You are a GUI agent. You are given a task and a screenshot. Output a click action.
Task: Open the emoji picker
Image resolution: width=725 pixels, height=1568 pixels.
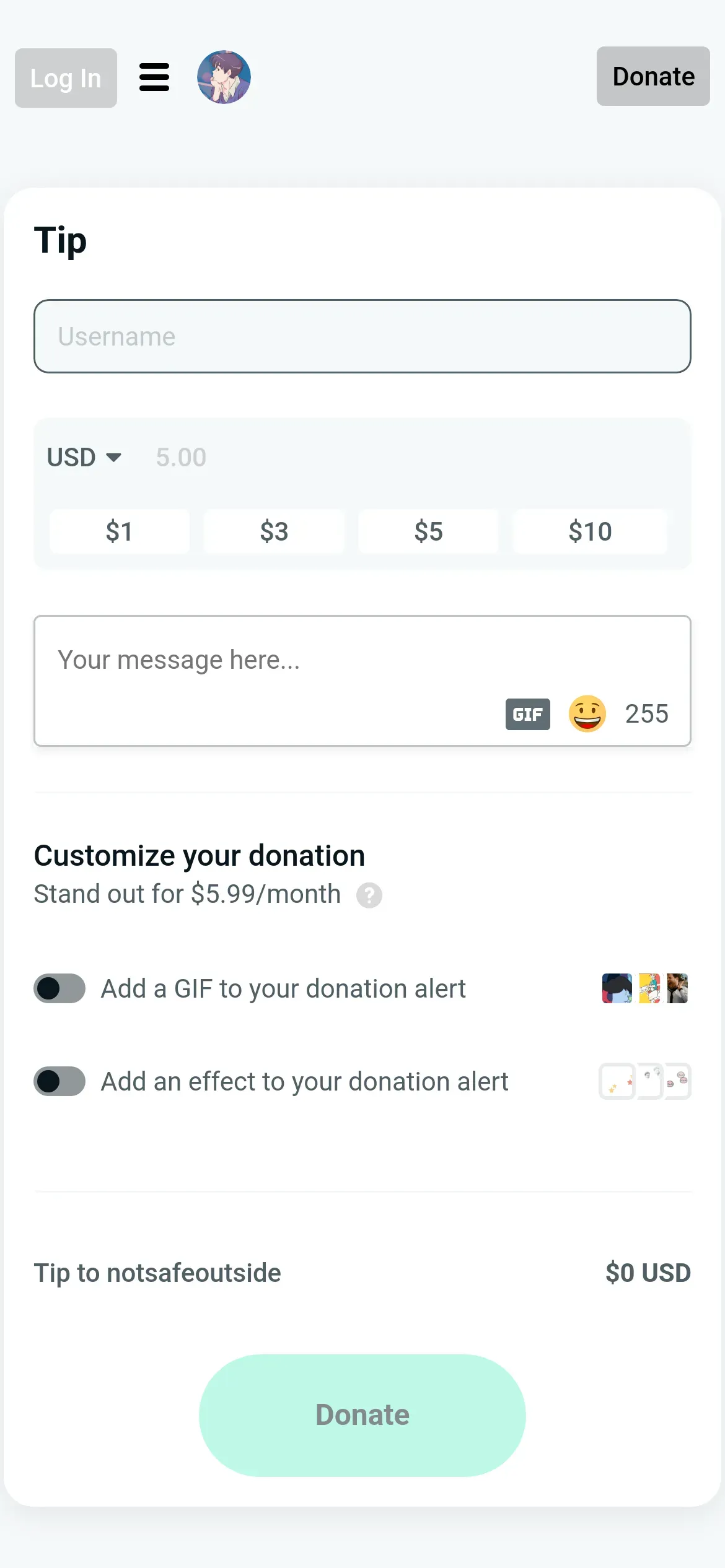pyautogui.click(x=587, y=713)
